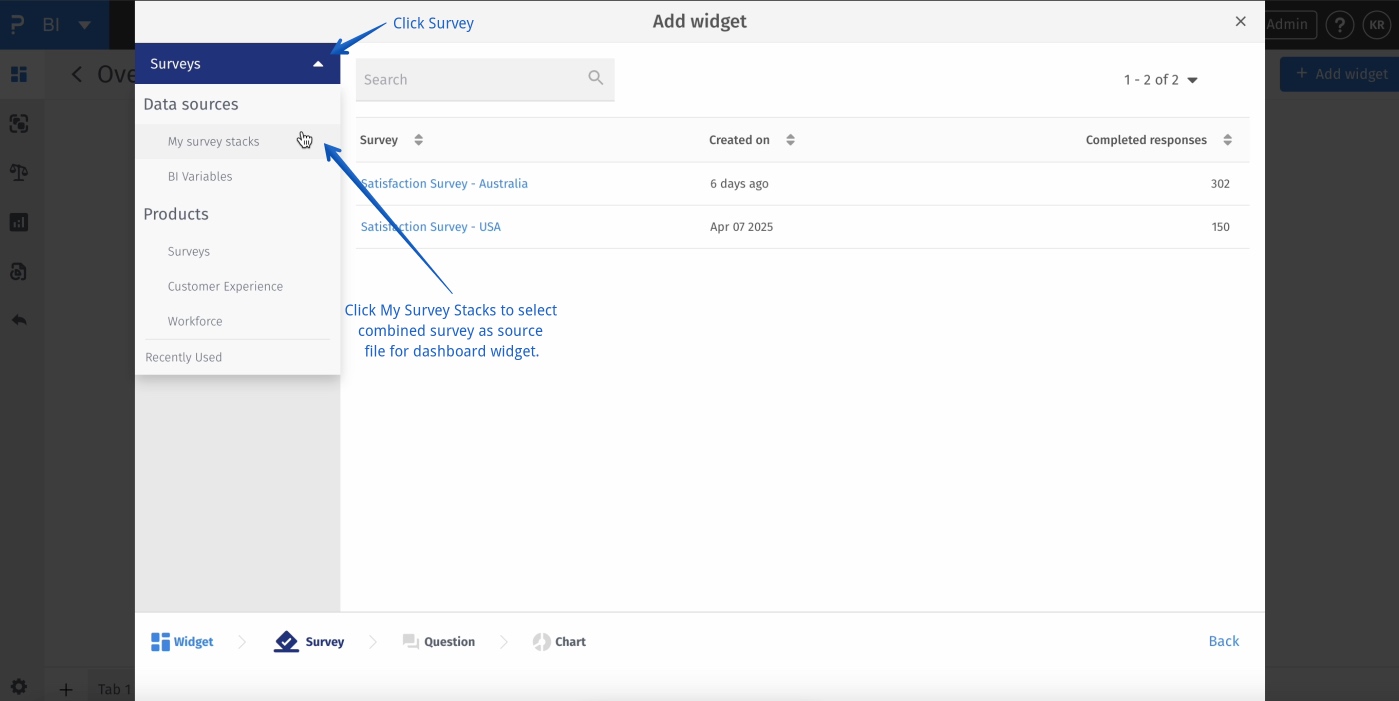The width and height of the screenshot is (1399, 701).
Task: Sort by Completed responses column
Action: (x=1227, y=140)
